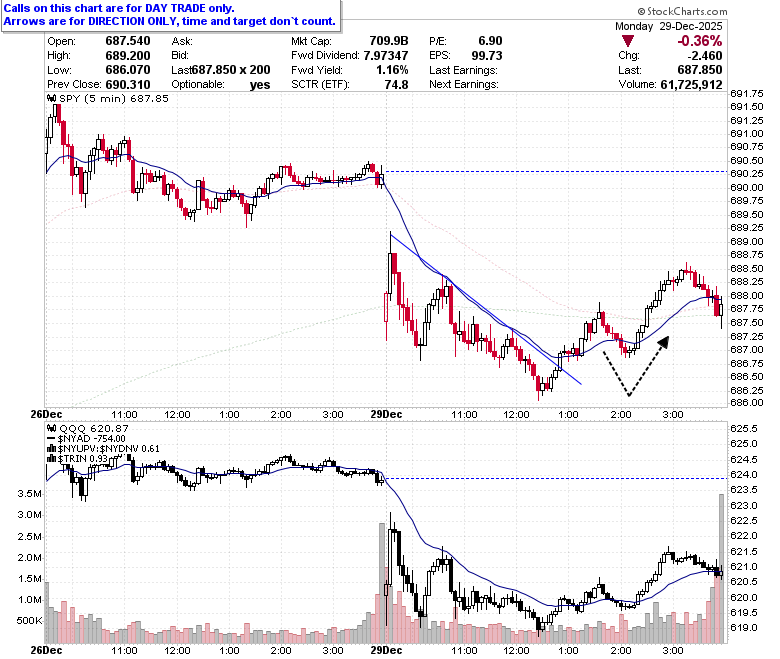Click the Volume 61,725,912 value
The height and width of the screenshot is (659, 780).
[691, 85]
